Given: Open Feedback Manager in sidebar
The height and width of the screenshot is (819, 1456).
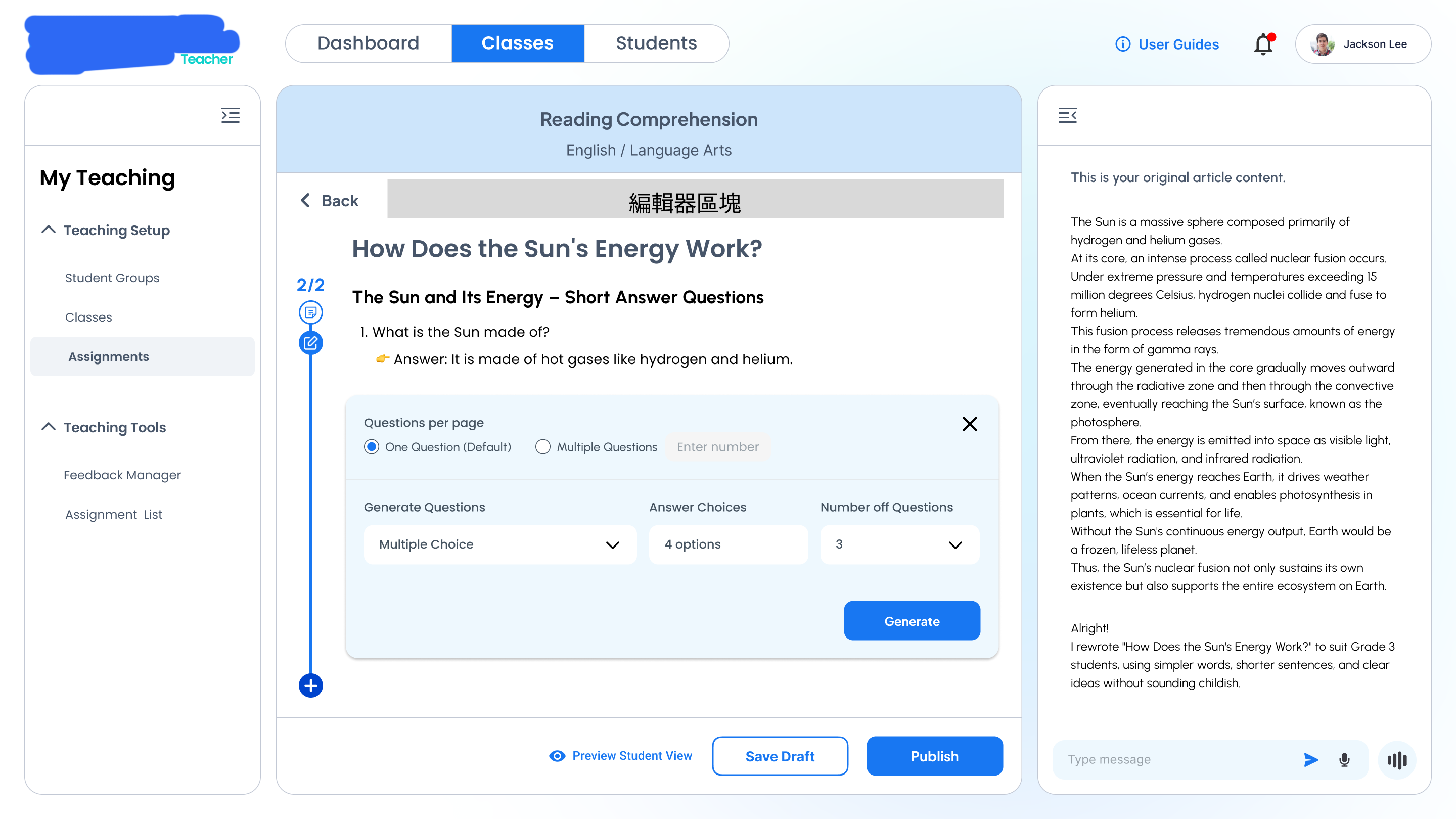Looking at the screenshot, I should pos(122,475).
